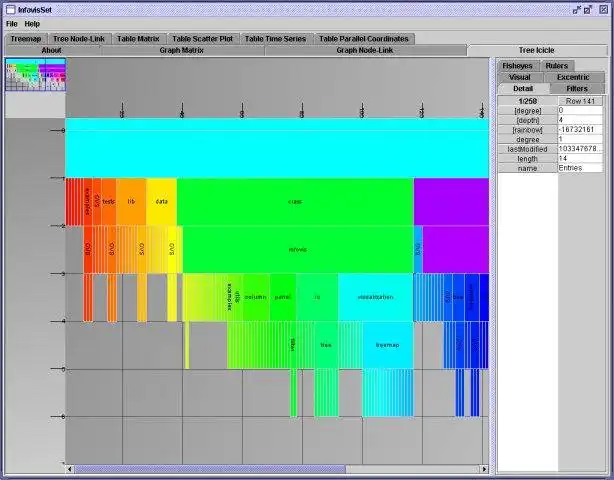This screenshot has height=480, width=614.
Task: Open the Table Parallel Coordinates tab
Action: (364, 39)
